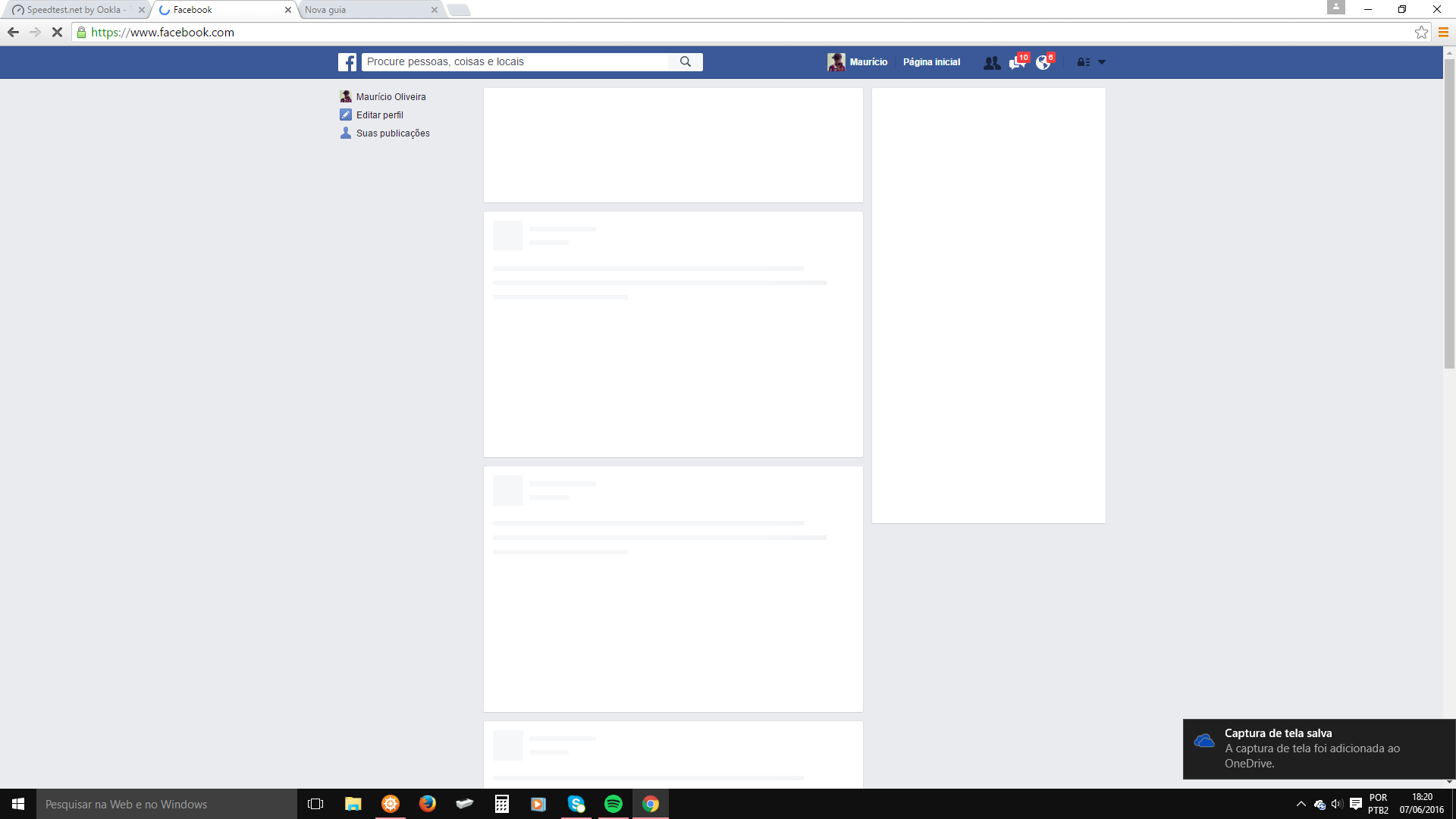The height and width of the screenshot is (819, 1456).
Task: Click Pesquisar na Web e no Windows box
Action: 167,804
